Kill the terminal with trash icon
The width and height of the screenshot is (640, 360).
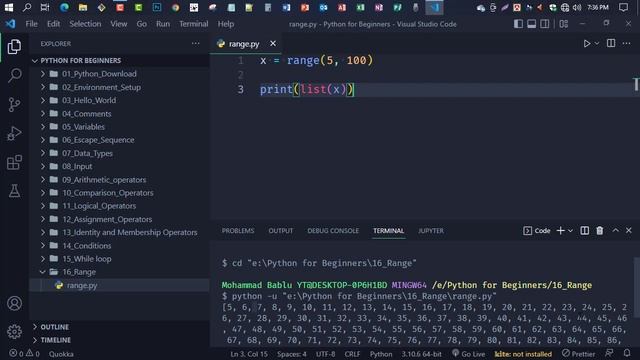600,231
